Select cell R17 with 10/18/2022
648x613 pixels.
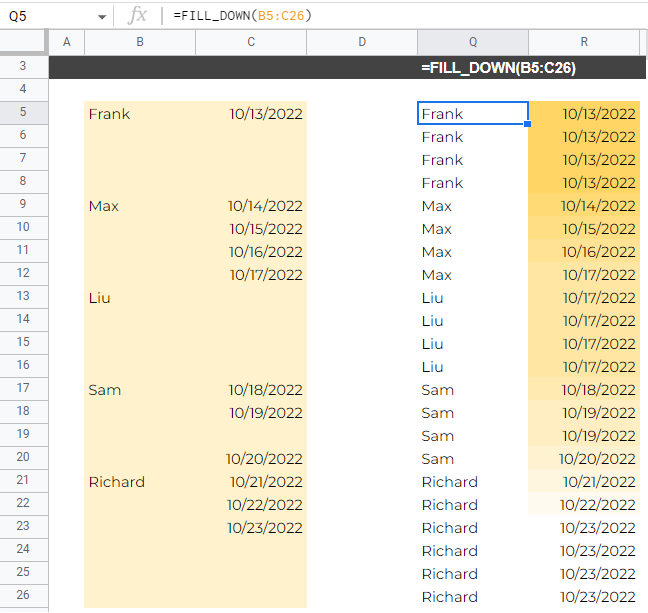tap(584, 389)
